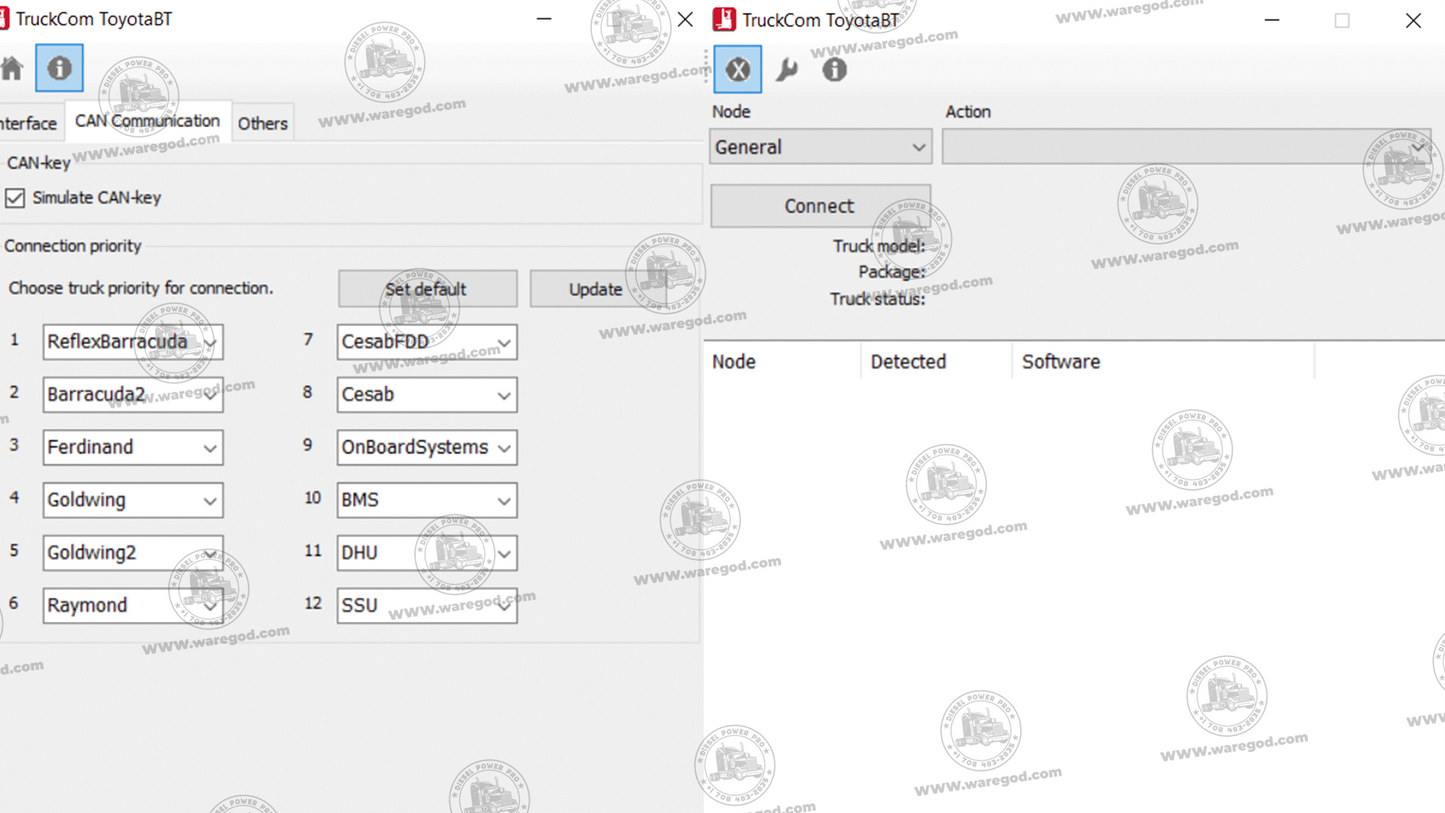
Task: Open priority 1 ReflexBarracuda dropdown
Action: click(x=133, y=342)
